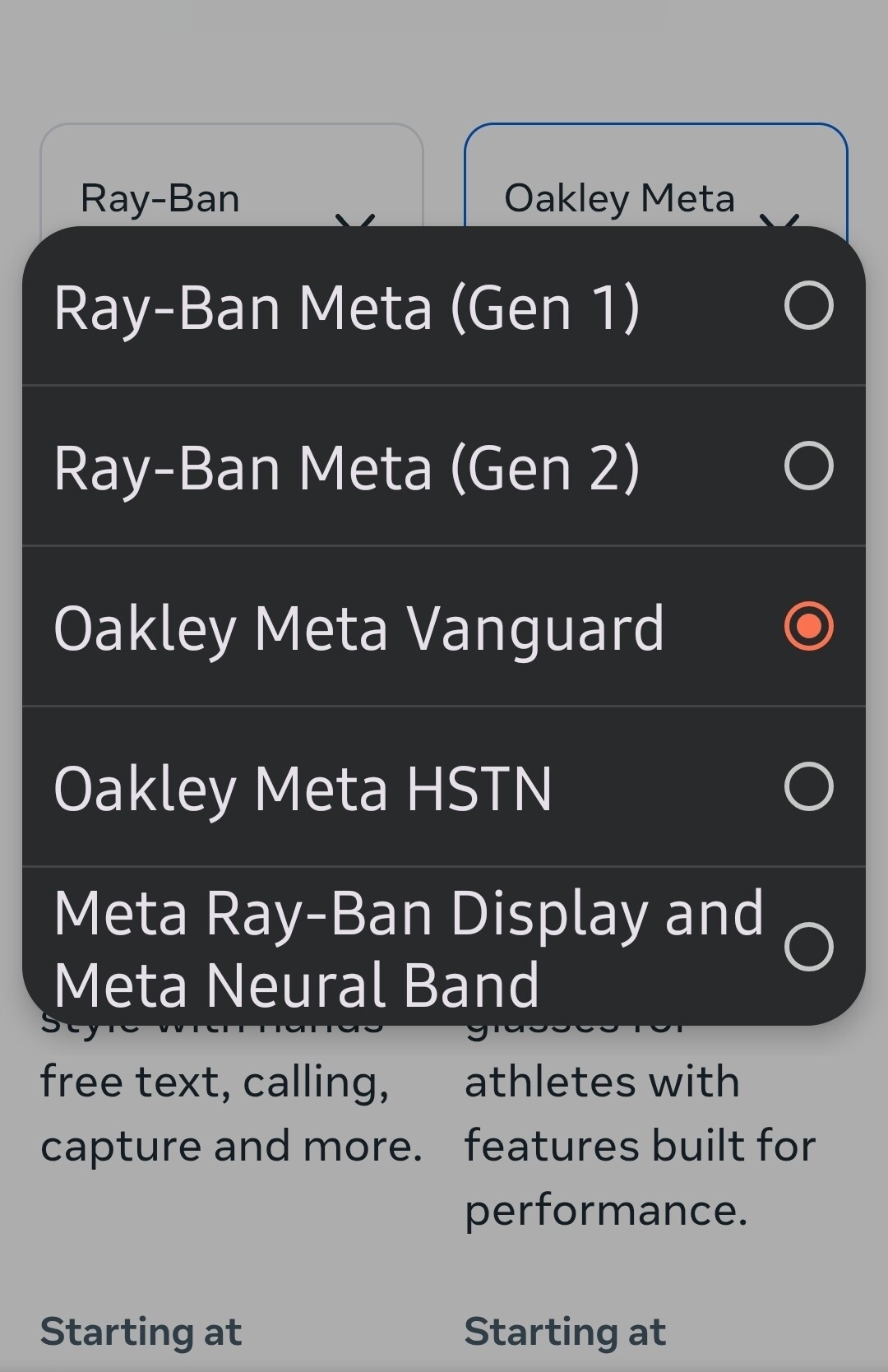Screen dimensions: 888x1372
Task: Pick the Oakley Meta HSTN option text
Action: (303, 789)
